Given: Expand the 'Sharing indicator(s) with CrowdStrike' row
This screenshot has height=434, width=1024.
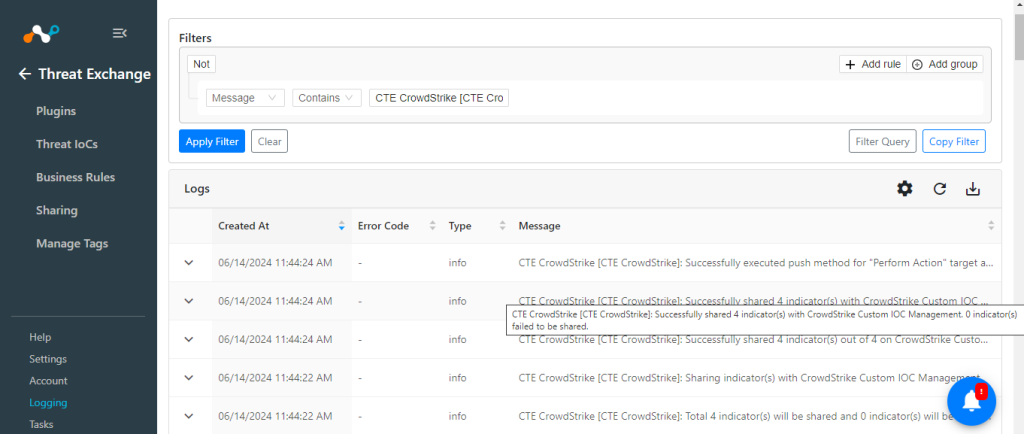Looking at the screenshot, I should pos(189,377).
